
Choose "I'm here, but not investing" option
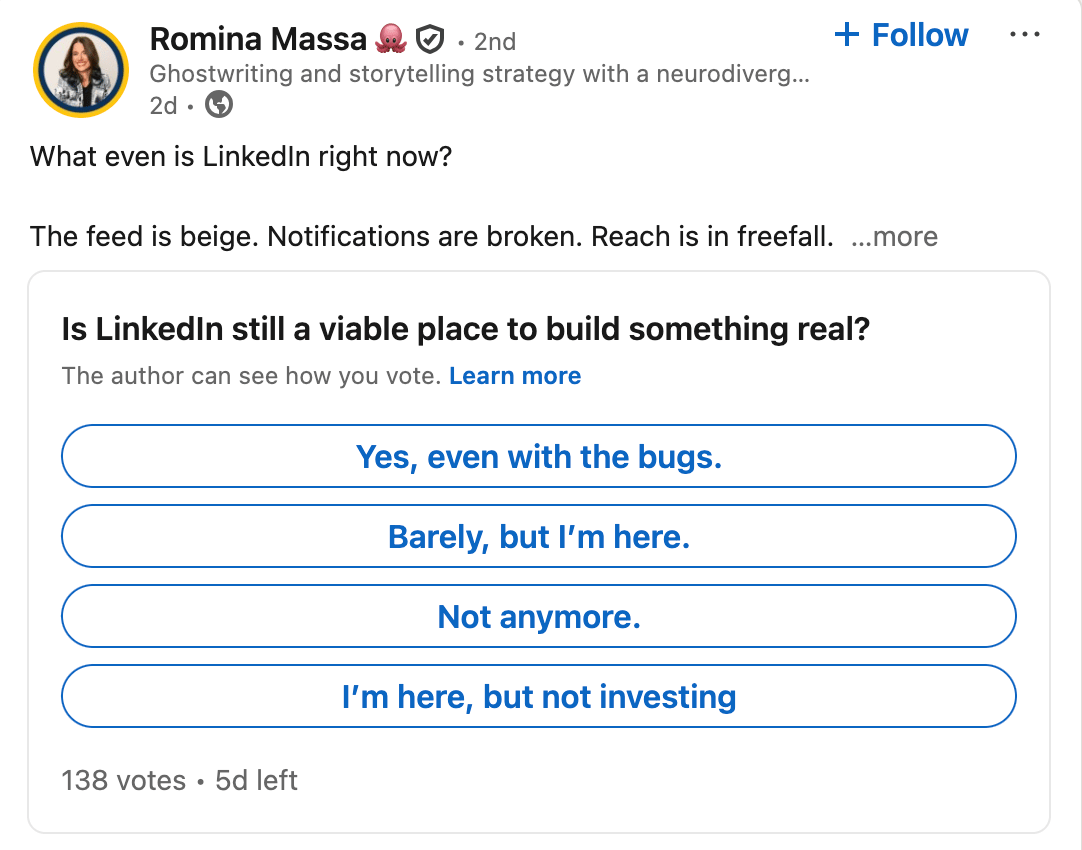click(x=539, y=697)
